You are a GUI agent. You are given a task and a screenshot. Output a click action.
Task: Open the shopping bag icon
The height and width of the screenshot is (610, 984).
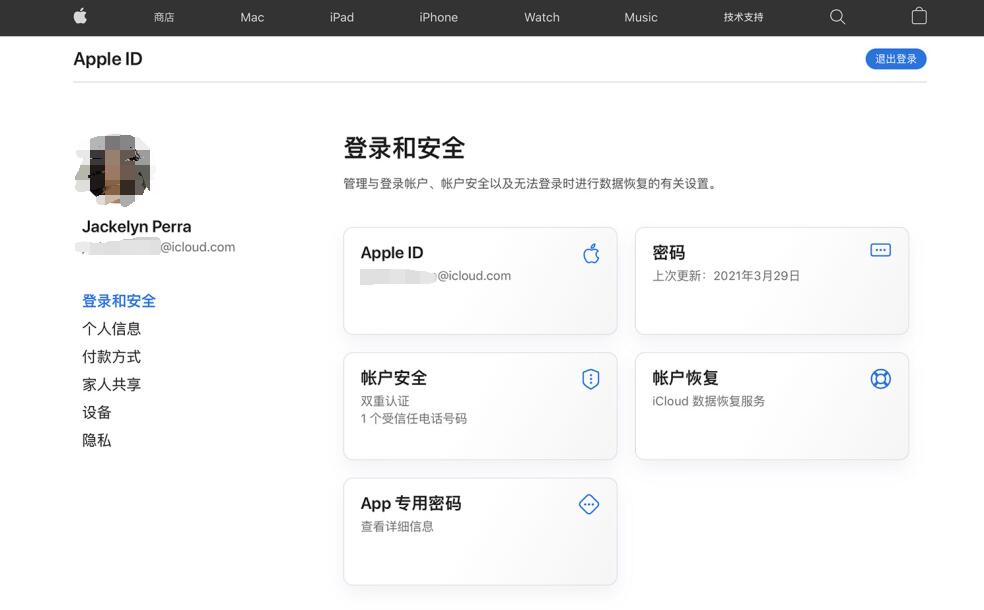click(919, 16)
